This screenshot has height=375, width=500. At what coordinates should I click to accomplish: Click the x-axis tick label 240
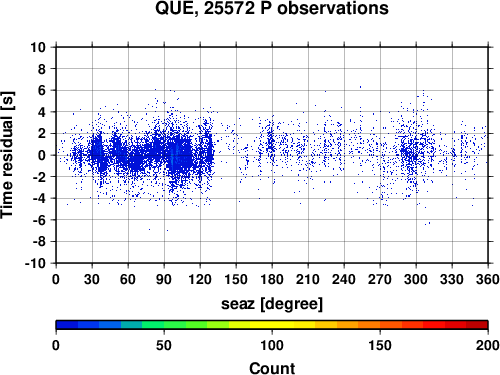(344, 279)
